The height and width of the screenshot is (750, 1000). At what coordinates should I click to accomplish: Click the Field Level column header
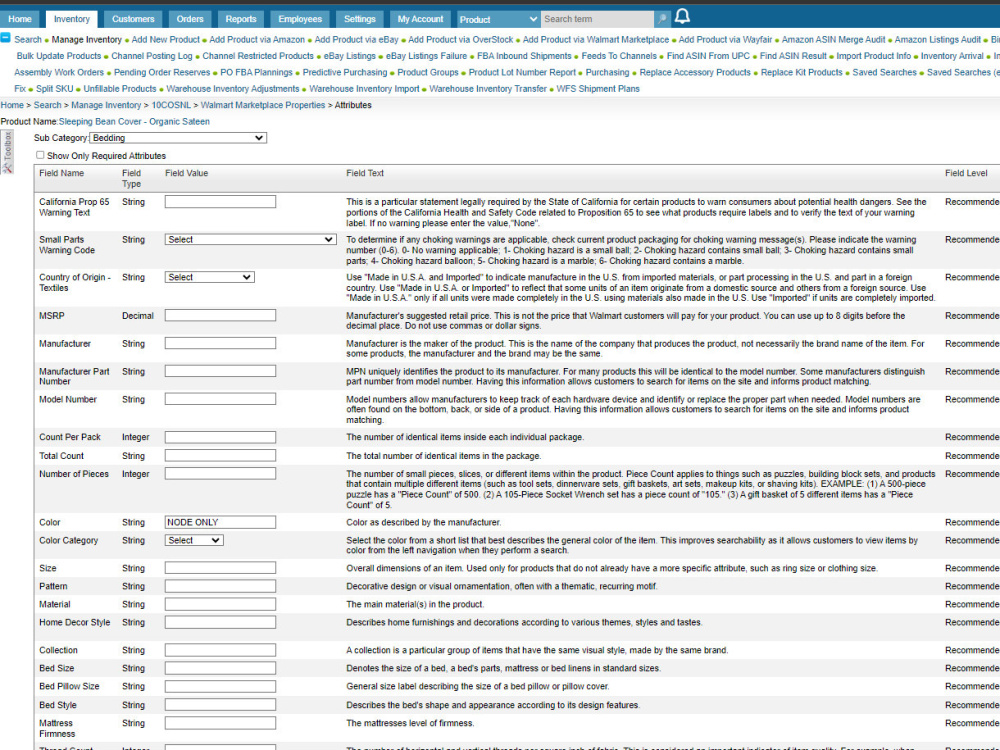coord(966,173)
